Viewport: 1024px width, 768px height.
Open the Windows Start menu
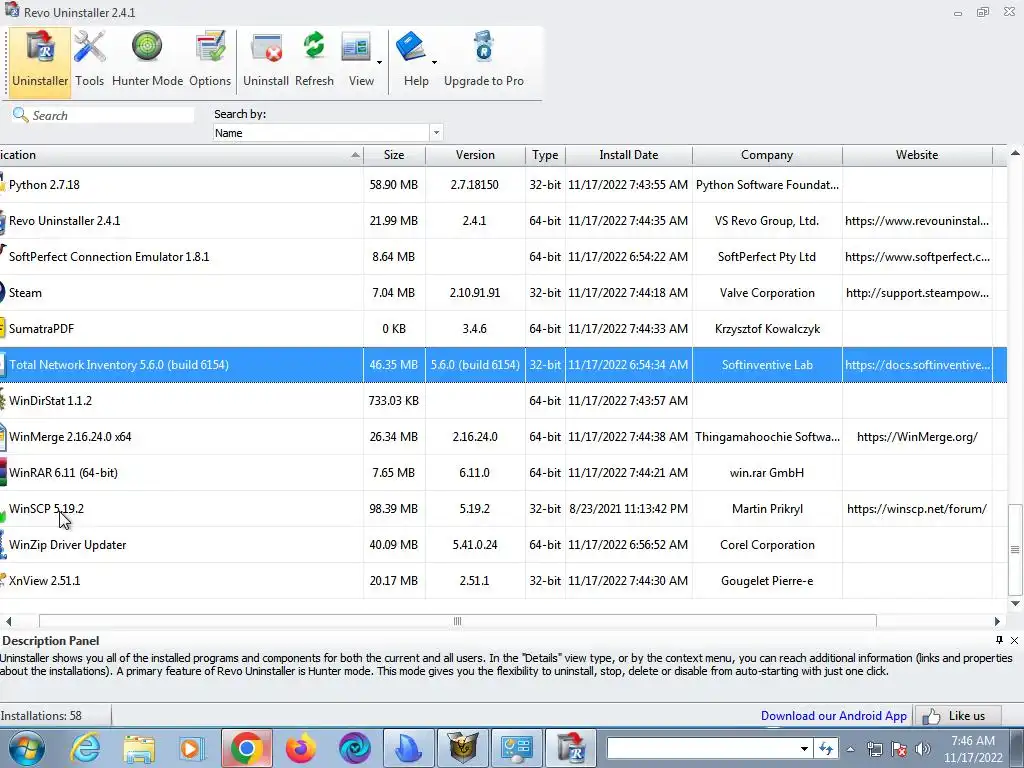(27, 748)
